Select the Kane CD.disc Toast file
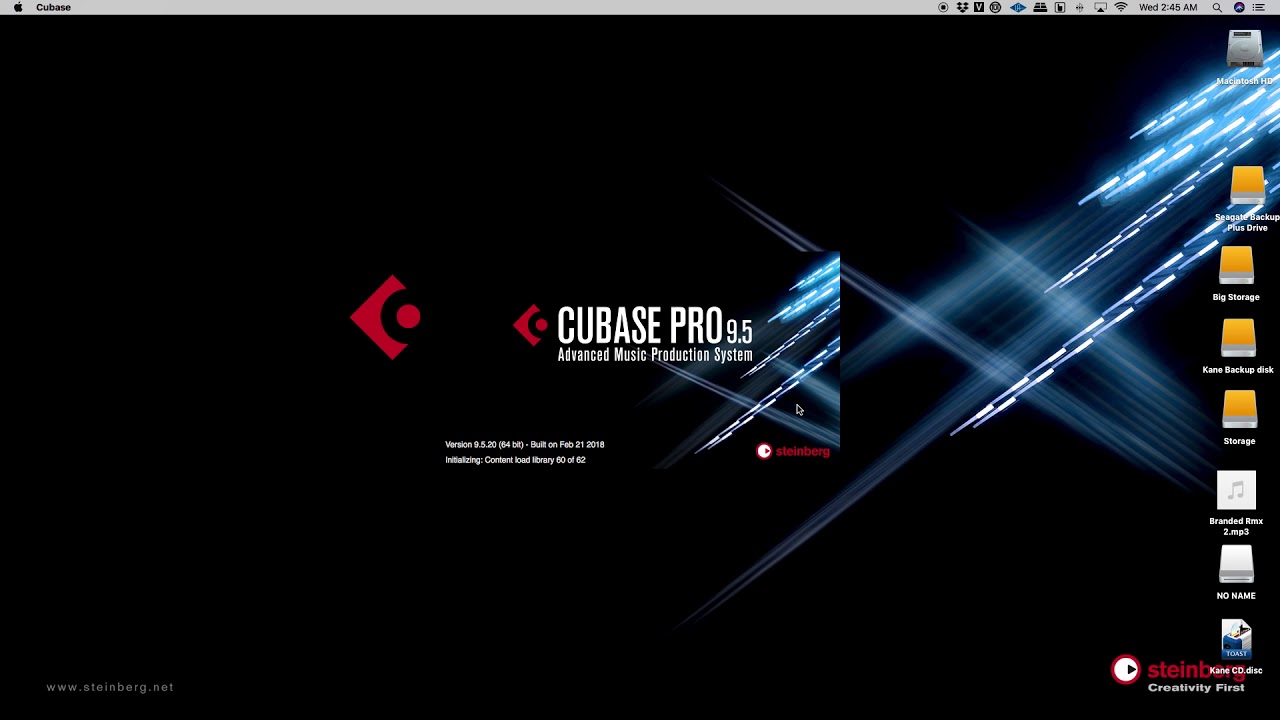The image size is (1280, 720). pos(1236,647)
